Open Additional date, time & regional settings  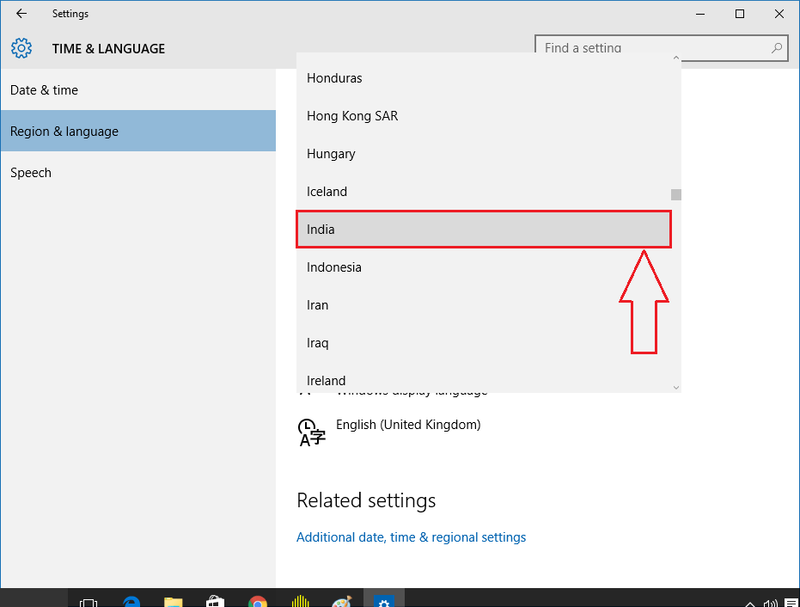click(x=411, y=537)
